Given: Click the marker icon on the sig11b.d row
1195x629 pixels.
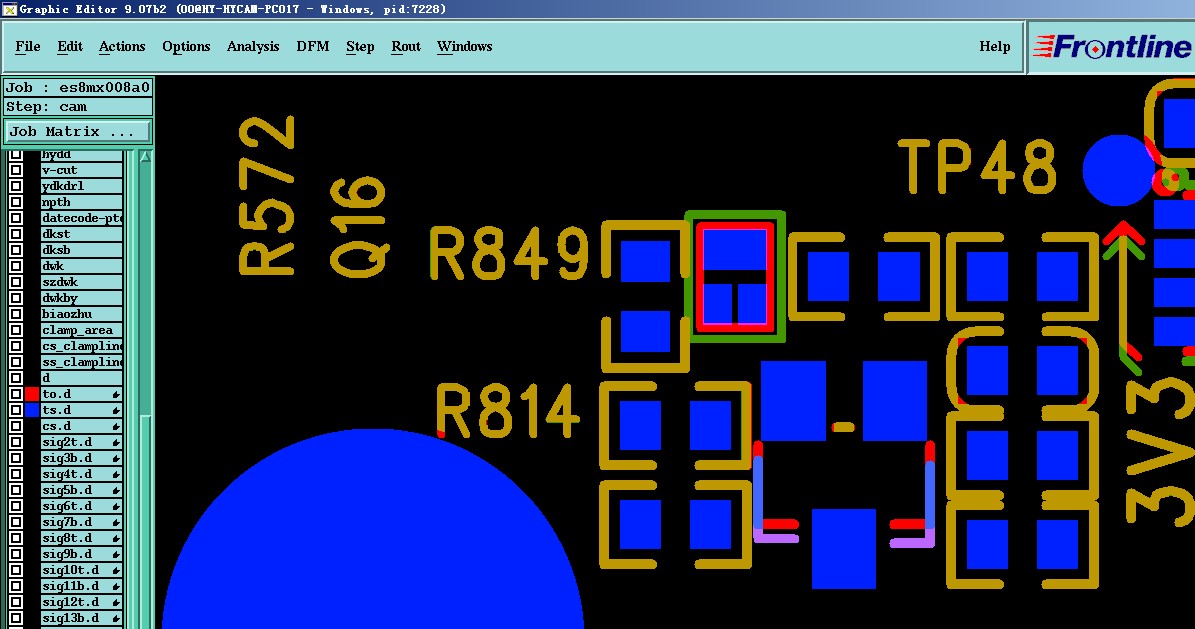Looking at the screenshot, I should point(116,586).
